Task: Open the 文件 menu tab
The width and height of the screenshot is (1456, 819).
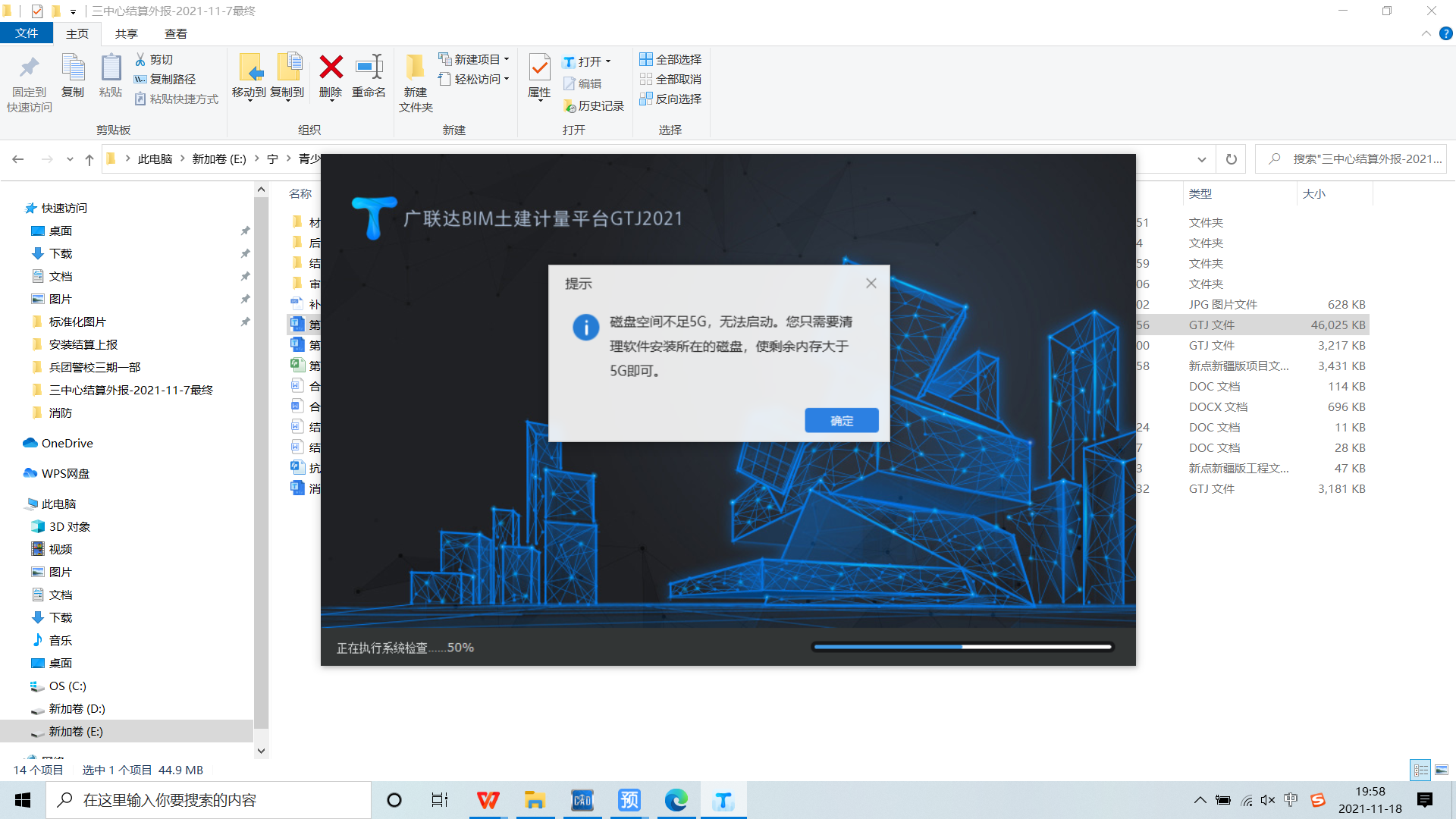Action: pos(27,33)
